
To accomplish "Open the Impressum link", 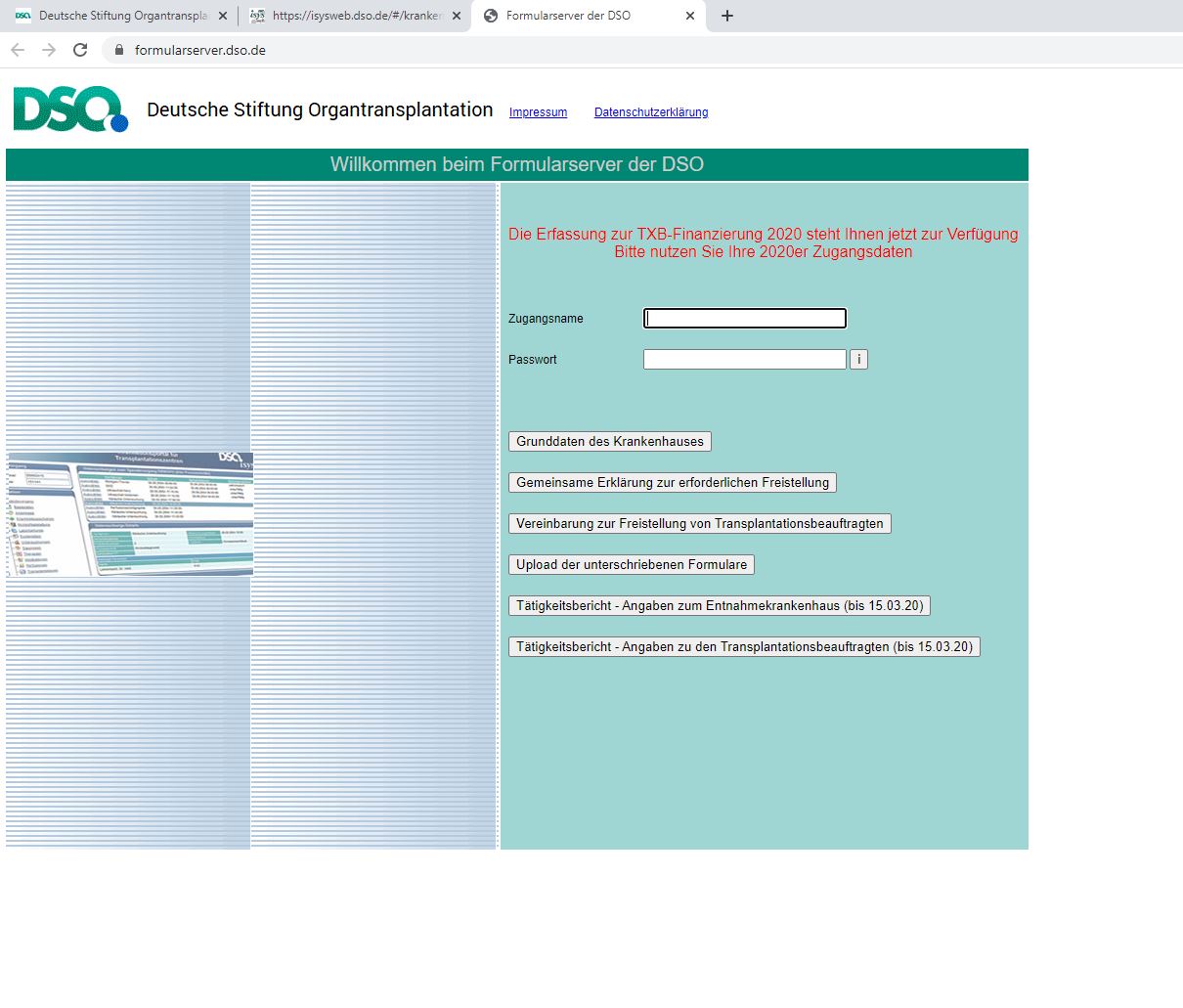I will tap(538, 112).
